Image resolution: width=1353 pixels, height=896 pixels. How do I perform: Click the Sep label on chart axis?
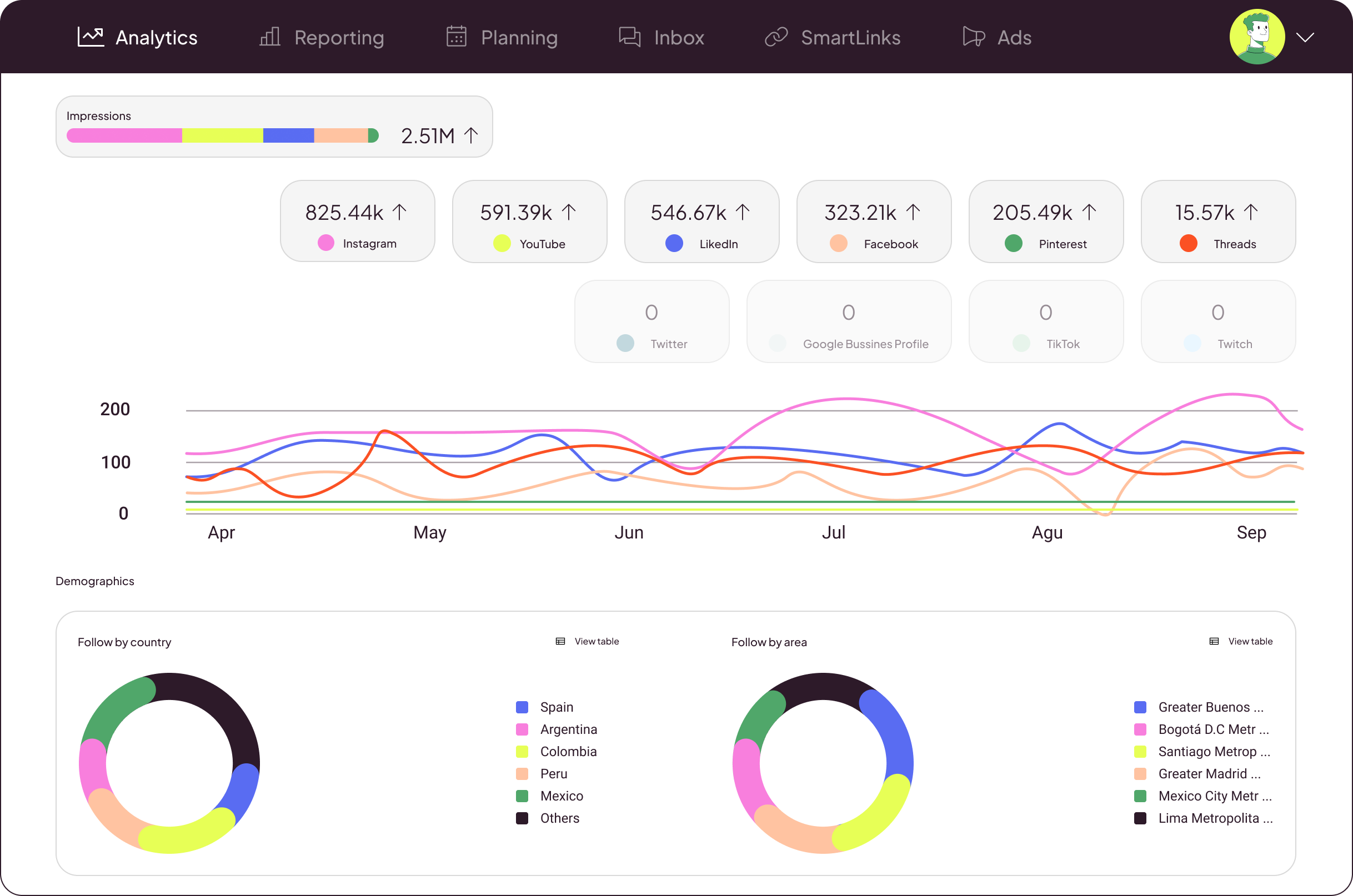click(x=1251, y=532)
